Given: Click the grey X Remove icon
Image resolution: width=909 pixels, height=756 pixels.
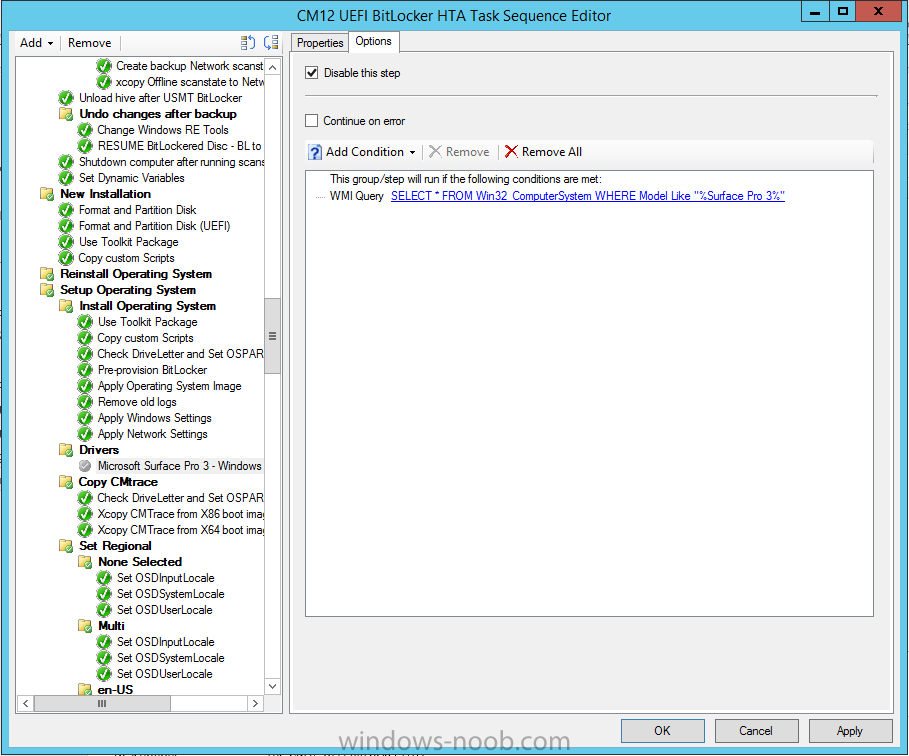Looking at the screenshot, I should (435, 152).
